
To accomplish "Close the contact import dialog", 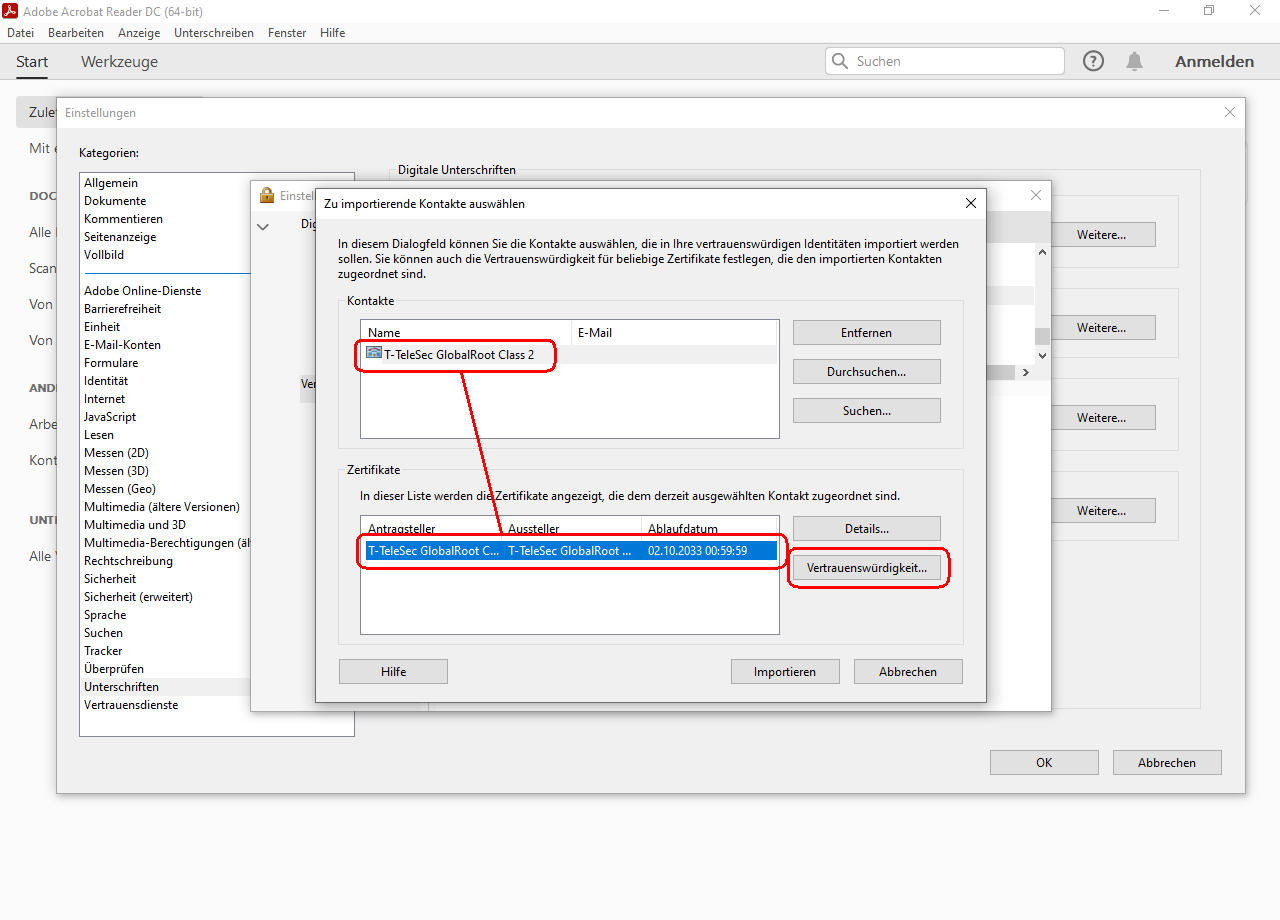I will pyautogui.click(x=970, y=203).
